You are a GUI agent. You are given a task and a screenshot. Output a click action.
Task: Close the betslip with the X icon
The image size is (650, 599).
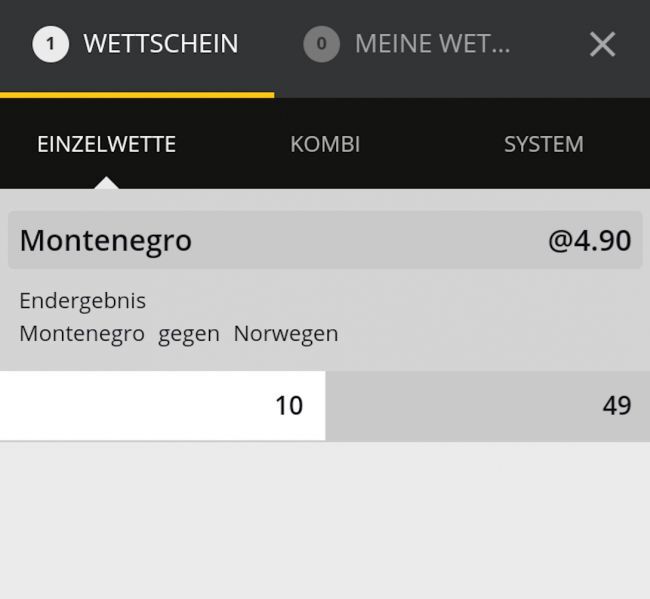[602, 44]
